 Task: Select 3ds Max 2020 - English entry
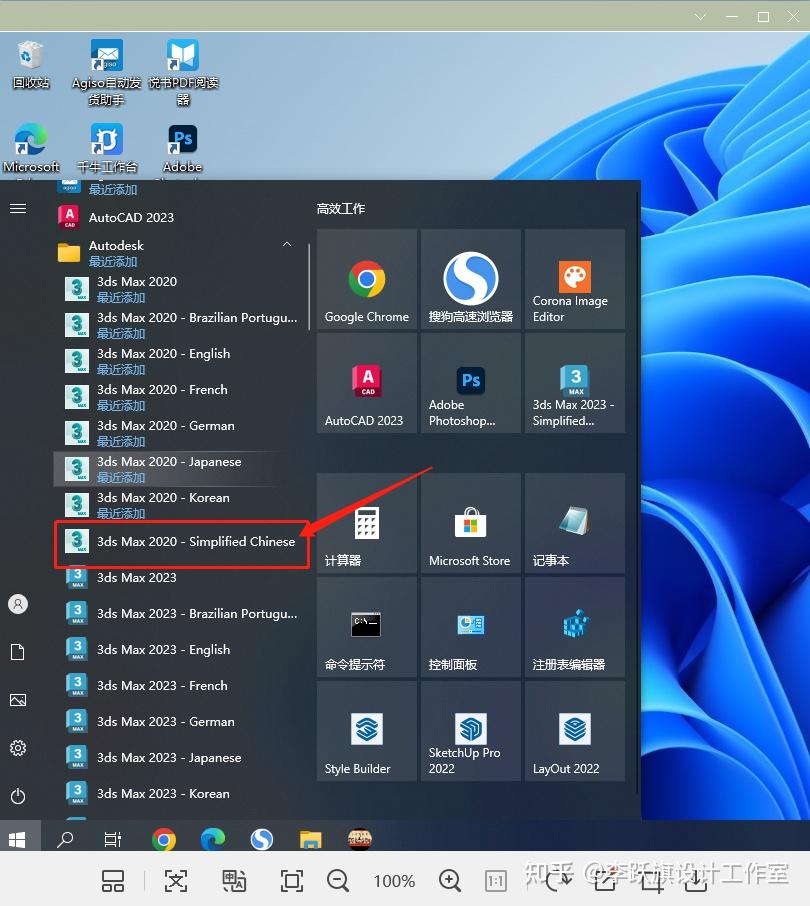pos(180,361)
